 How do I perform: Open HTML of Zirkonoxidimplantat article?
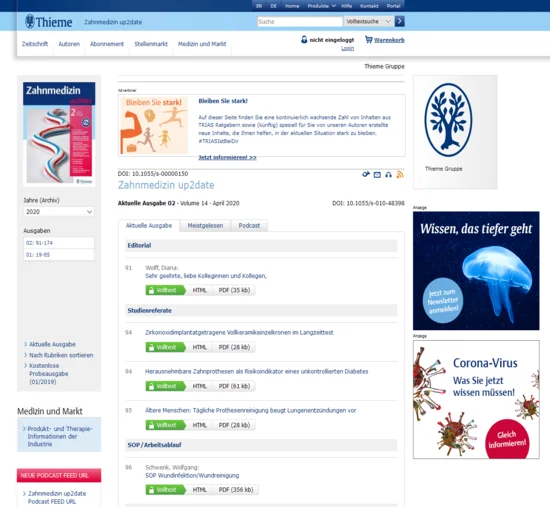199,347
